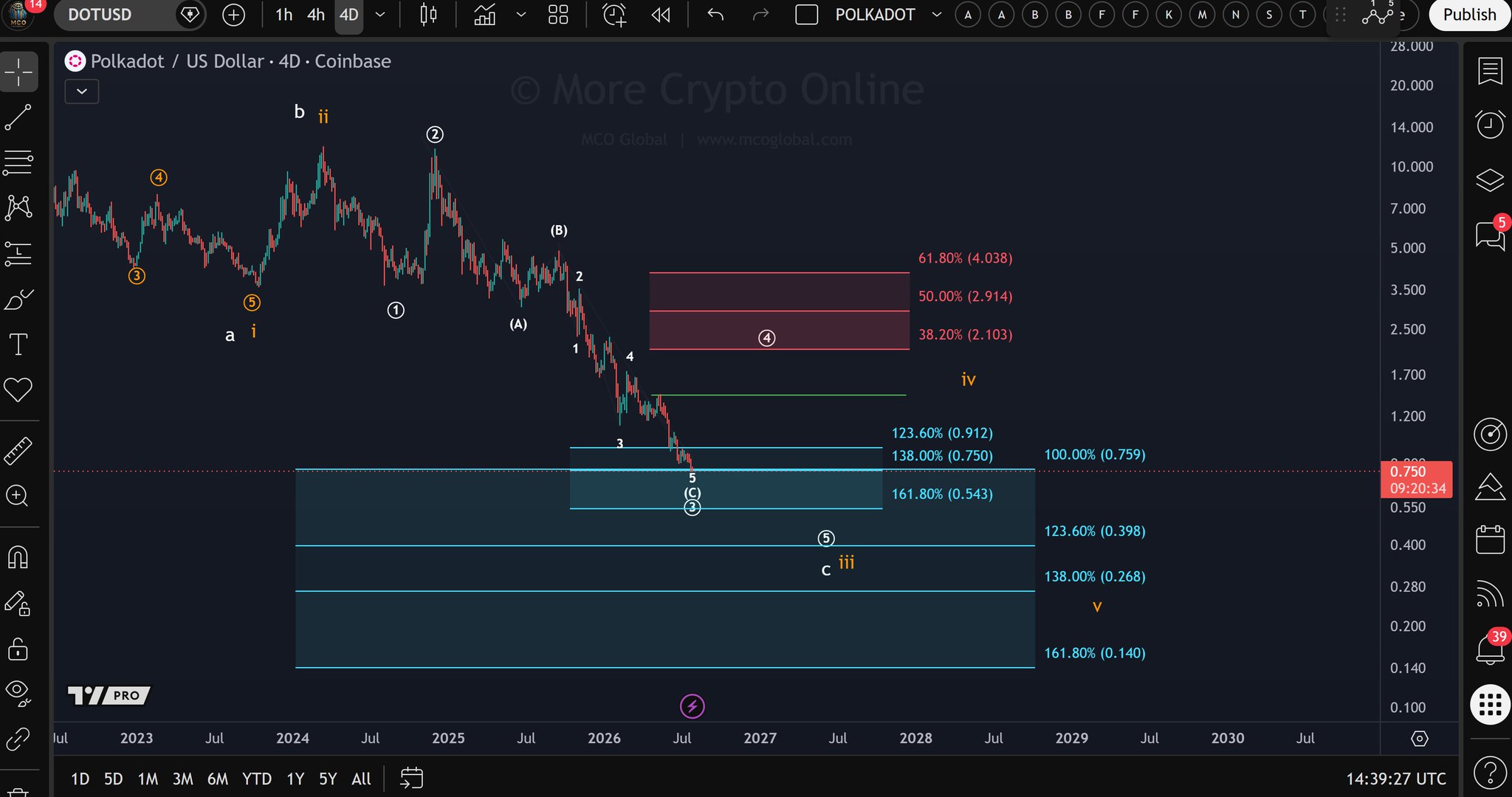
Task: Select the ruler measure tool
Action: tap(18, 450)
